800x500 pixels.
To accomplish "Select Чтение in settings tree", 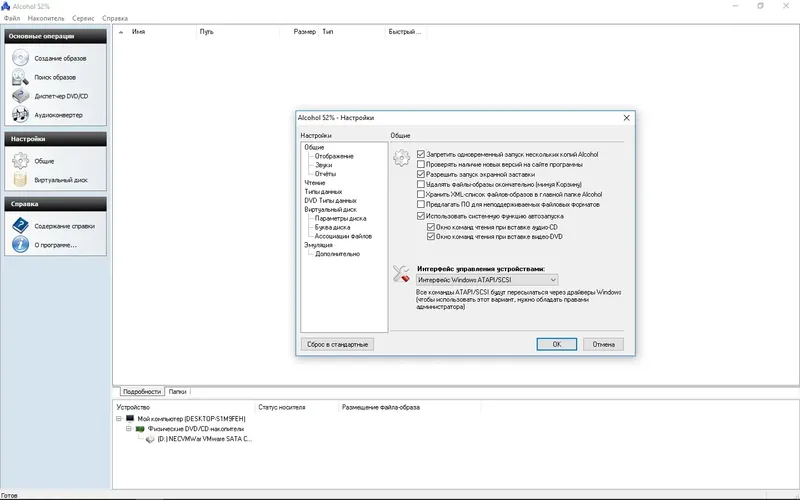I will click(315, 183).
